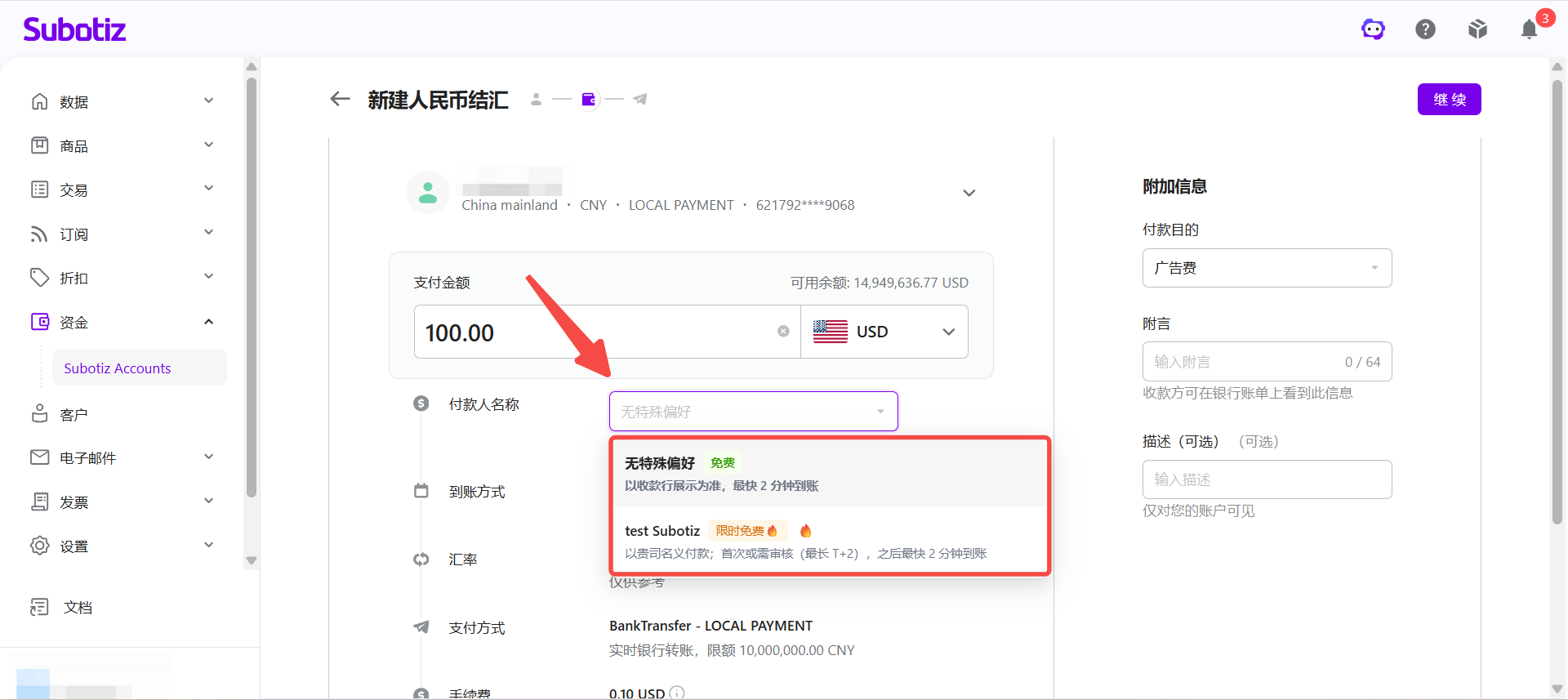Click the masked account 621792****9068
This screenshot has height=700, width=1568.
pos(805,205)
